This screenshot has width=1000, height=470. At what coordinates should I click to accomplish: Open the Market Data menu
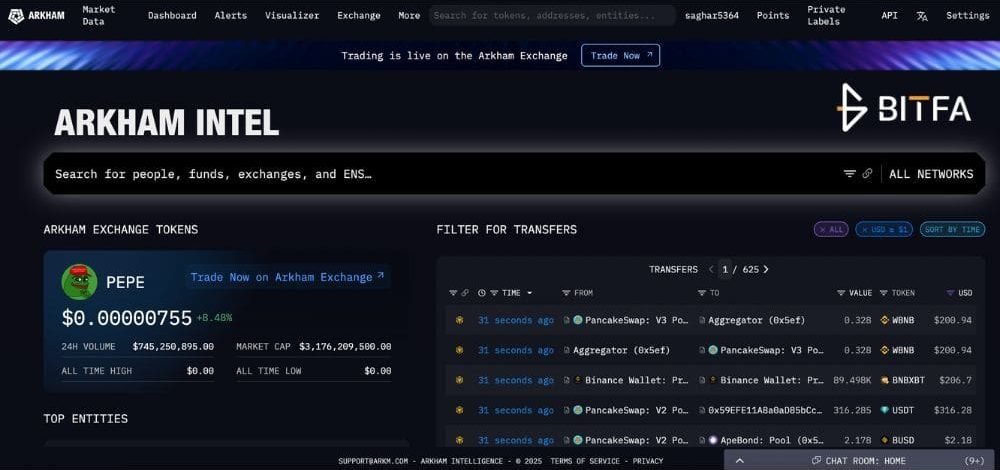point(98,15)
